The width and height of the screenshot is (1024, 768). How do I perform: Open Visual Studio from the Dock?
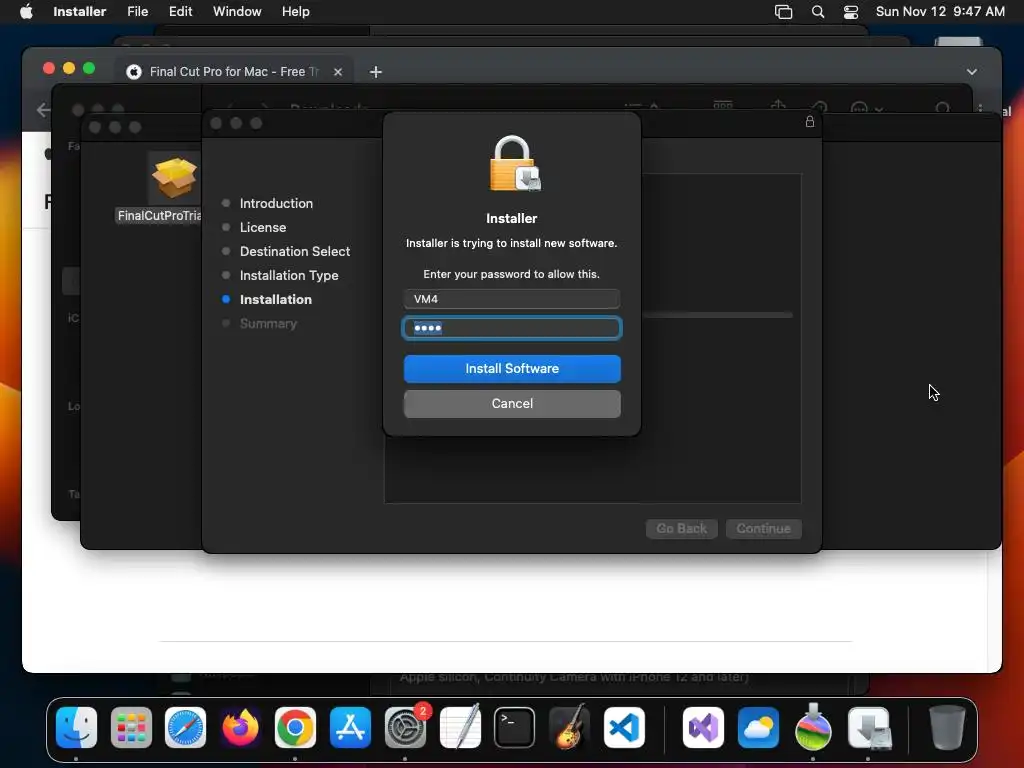703,728
